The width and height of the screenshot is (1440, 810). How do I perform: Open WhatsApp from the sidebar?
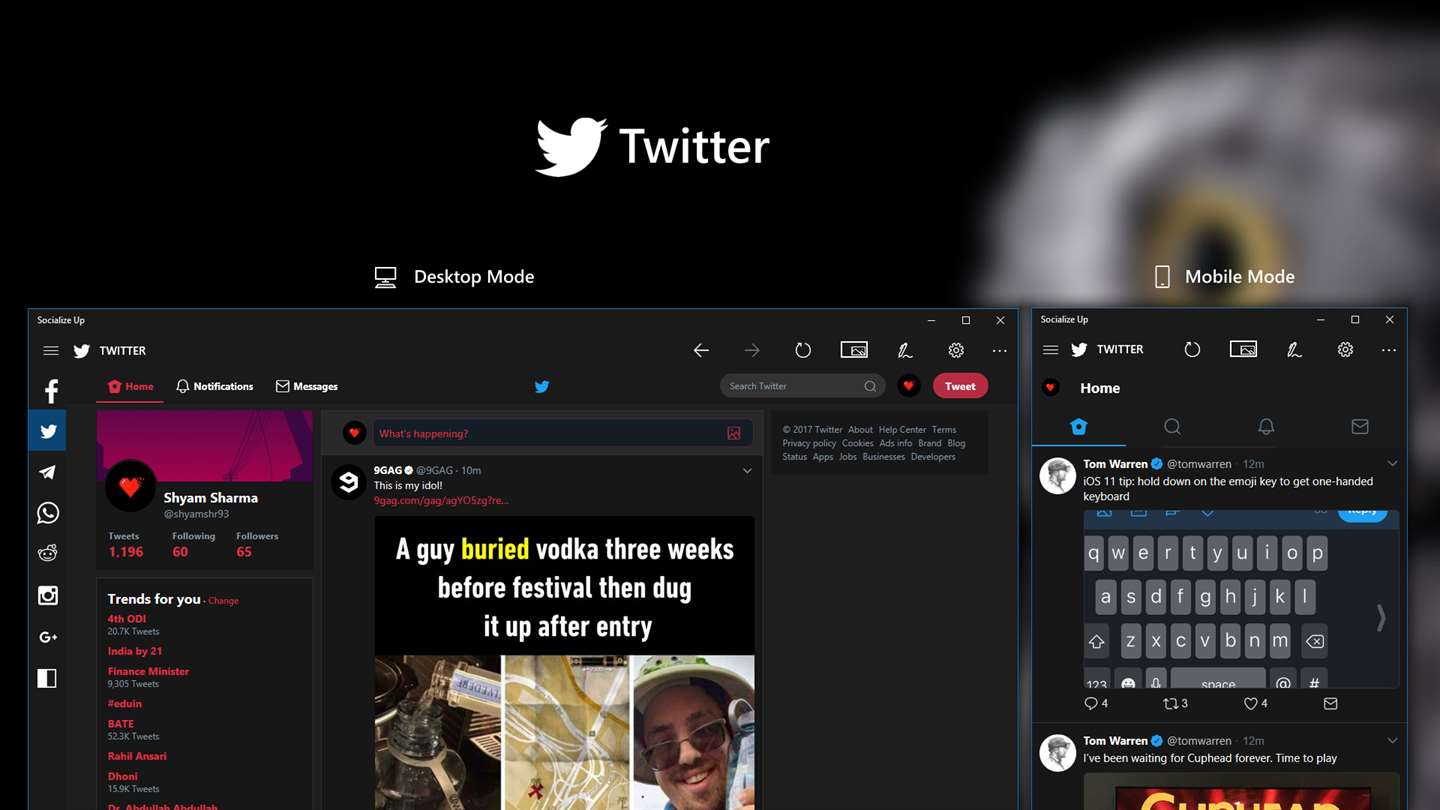(47, 513)
